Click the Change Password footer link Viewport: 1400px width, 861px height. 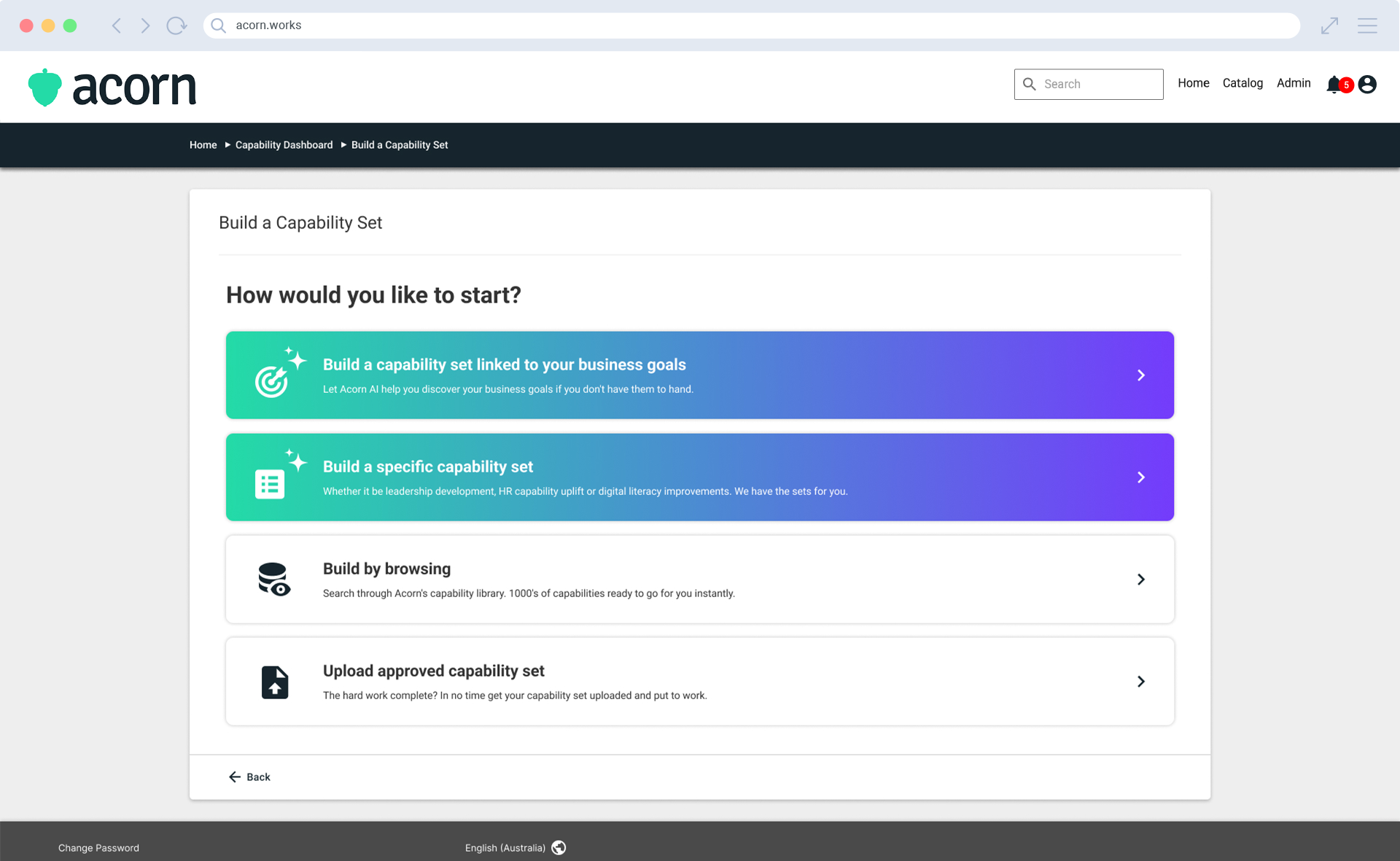coord(98,848)
